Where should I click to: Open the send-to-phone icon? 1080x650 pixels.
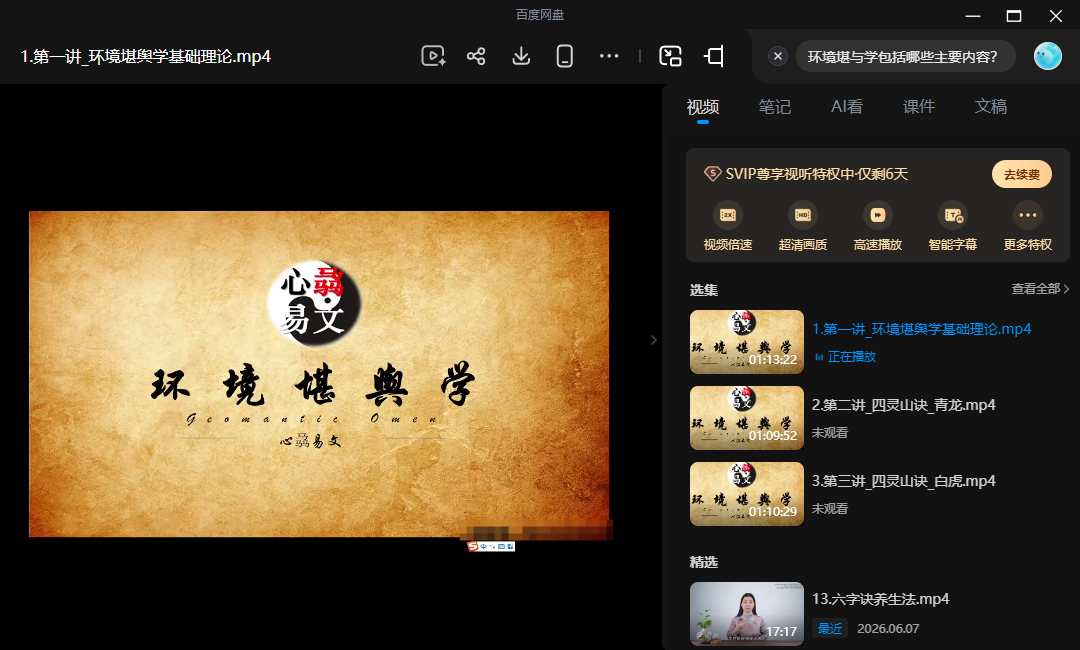click(565, 56)
